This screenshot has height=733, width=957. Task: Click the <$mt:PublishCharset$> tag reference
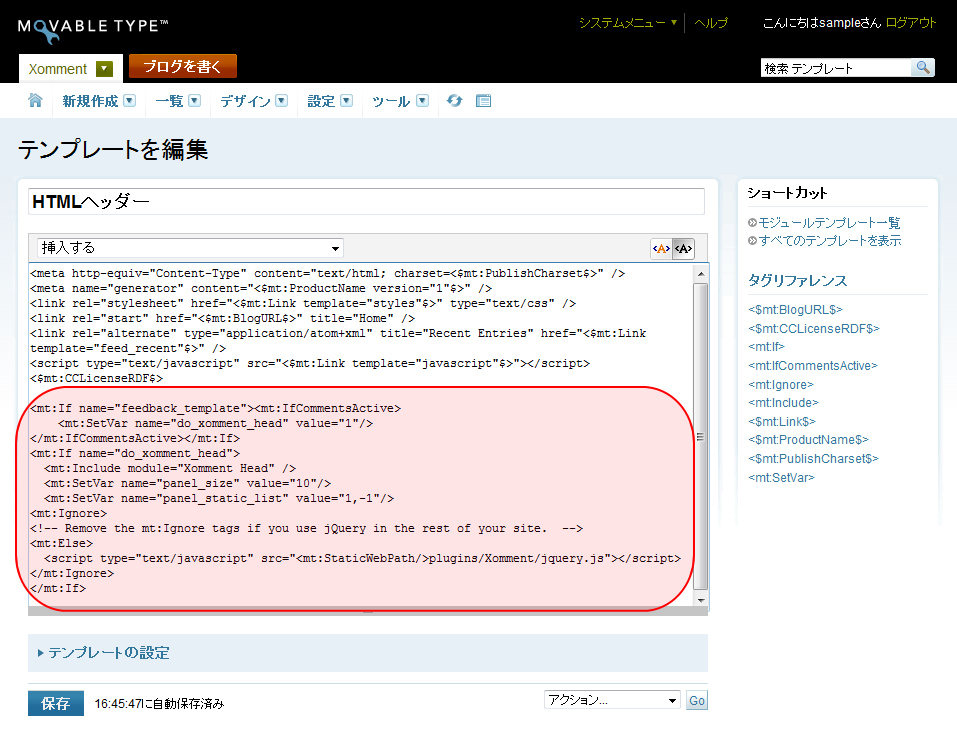(813, 459)
